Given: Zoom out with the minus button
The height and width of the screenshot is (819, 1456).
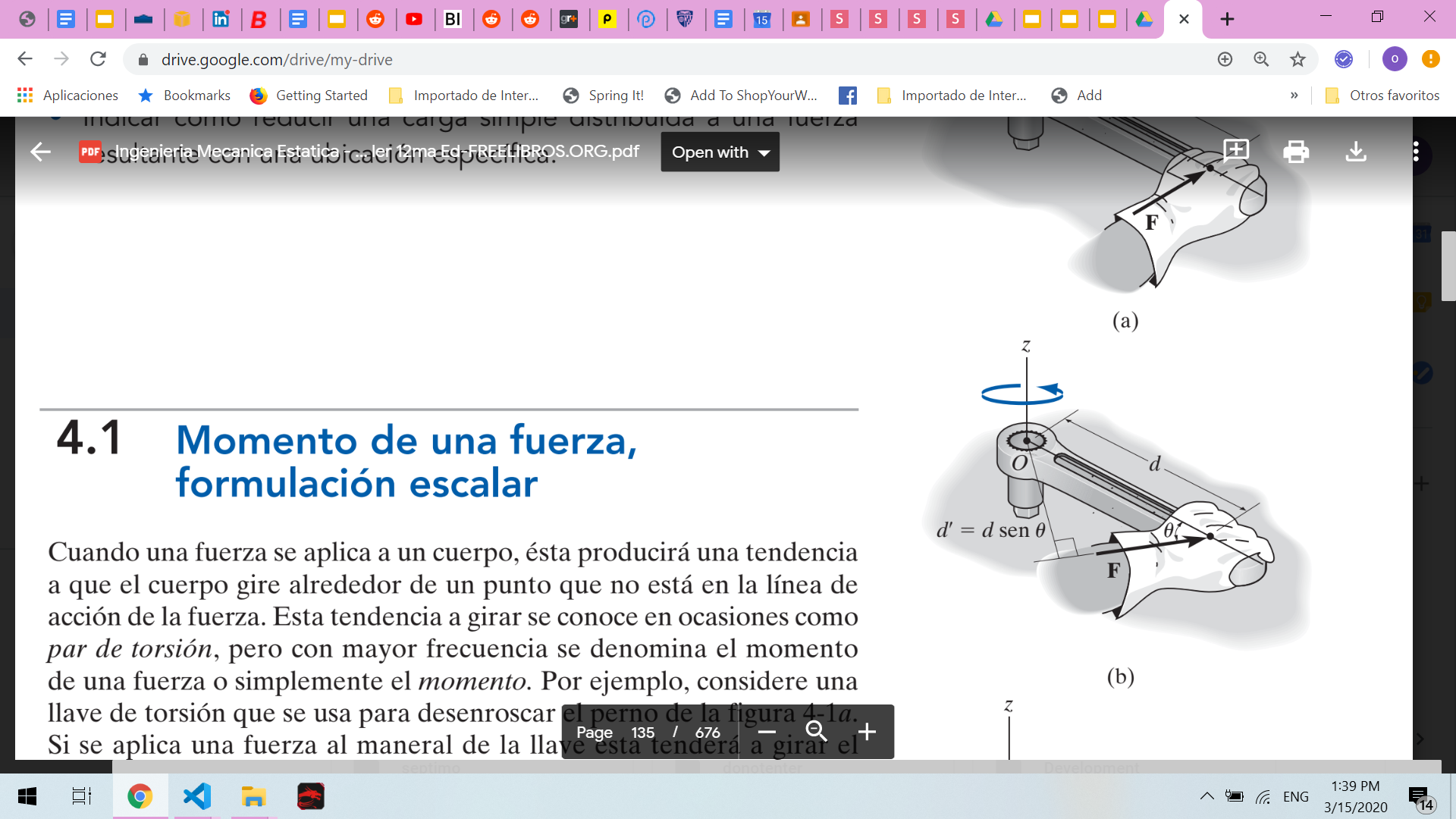Looking at the screenshot, I should [x=767, y=732].
